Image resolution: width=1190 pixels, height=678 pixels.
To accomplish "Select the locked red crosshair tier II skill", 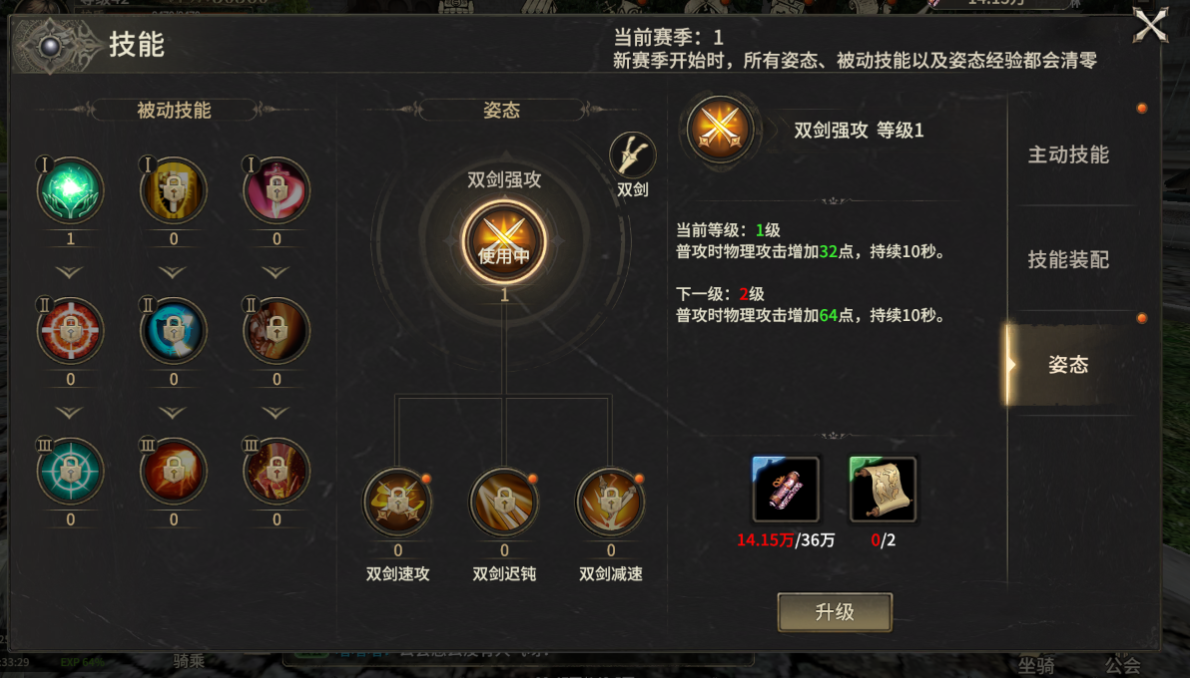I will click(70, 330).
